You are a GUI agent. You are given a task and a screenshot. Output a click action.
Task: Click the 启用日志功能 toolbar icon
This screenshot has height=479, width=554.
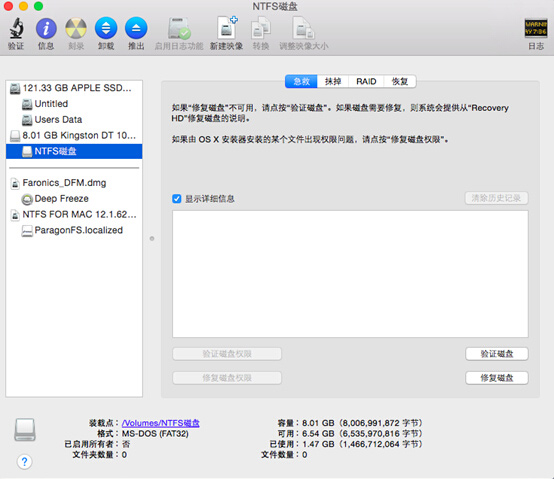point(179,29)
